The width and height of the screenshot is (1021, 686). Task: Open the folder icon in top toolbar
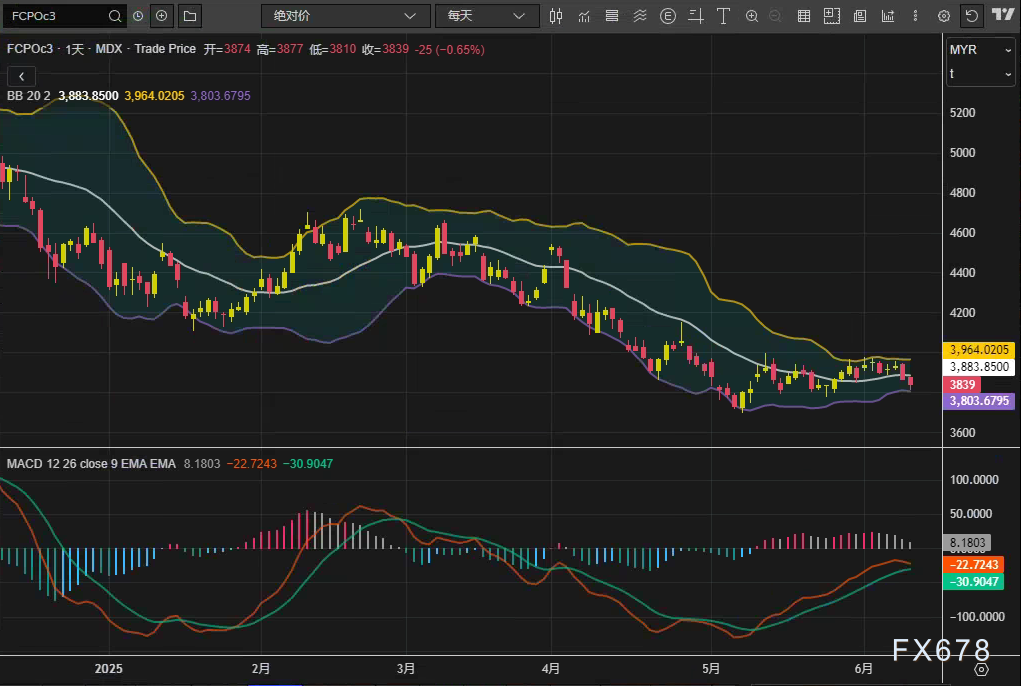coord(190,16)
